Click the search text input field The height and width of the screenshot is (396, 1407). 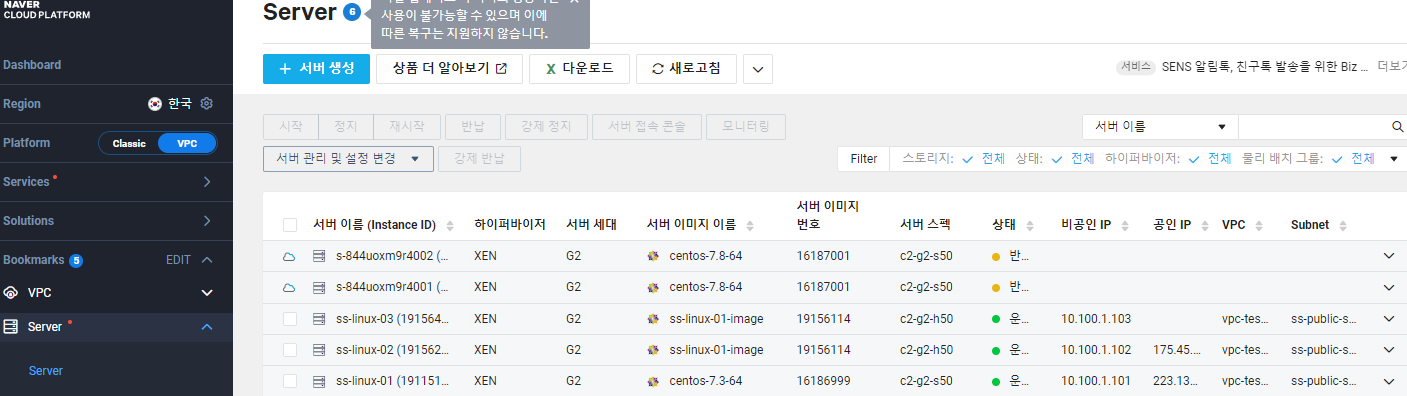[1313, 127]
